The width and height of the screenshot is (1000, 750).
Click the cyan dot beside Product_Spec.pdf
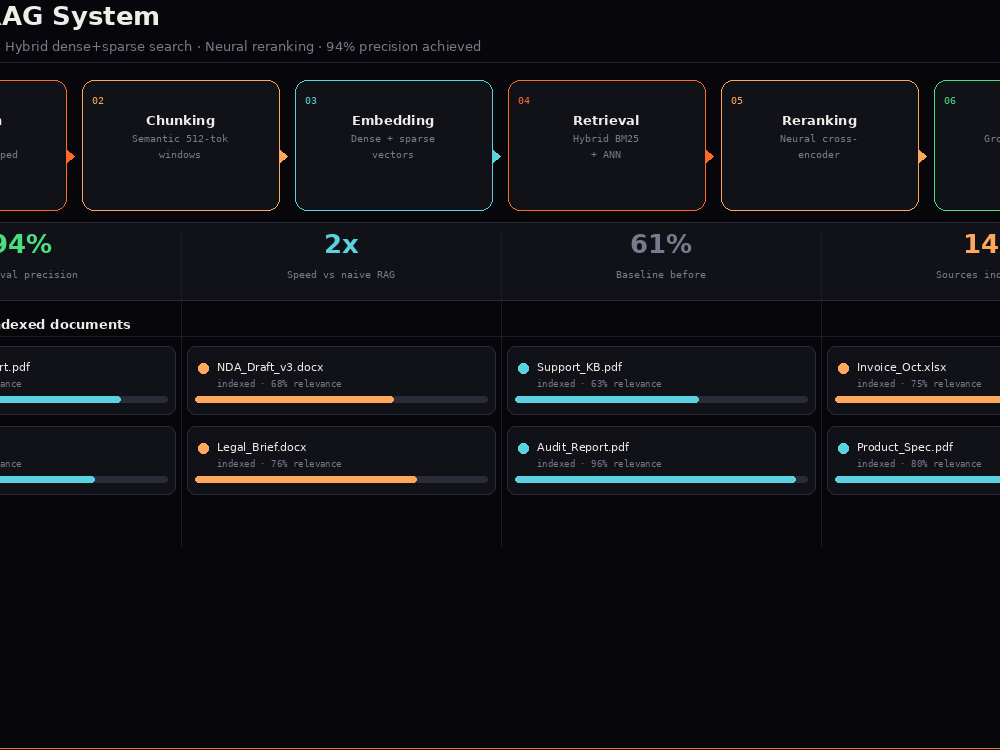pyautogui.click(x=843, y=448)
